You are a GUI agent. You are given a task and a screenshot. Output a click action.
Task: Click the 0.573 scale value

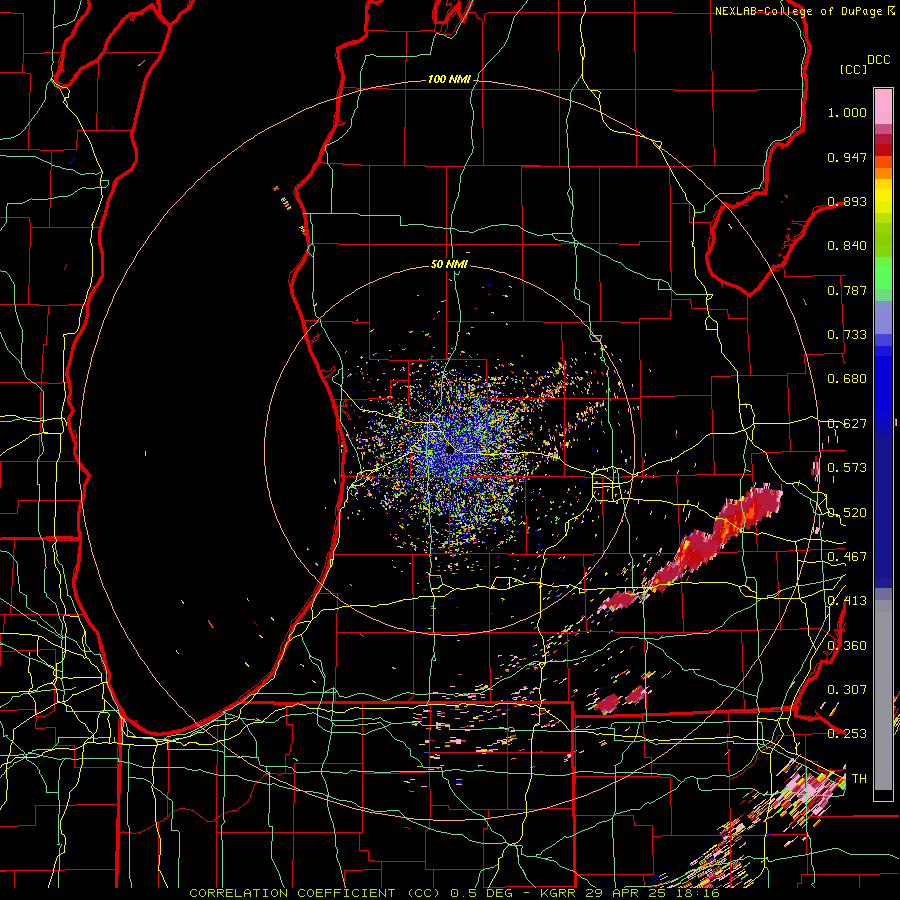[847, 468]
